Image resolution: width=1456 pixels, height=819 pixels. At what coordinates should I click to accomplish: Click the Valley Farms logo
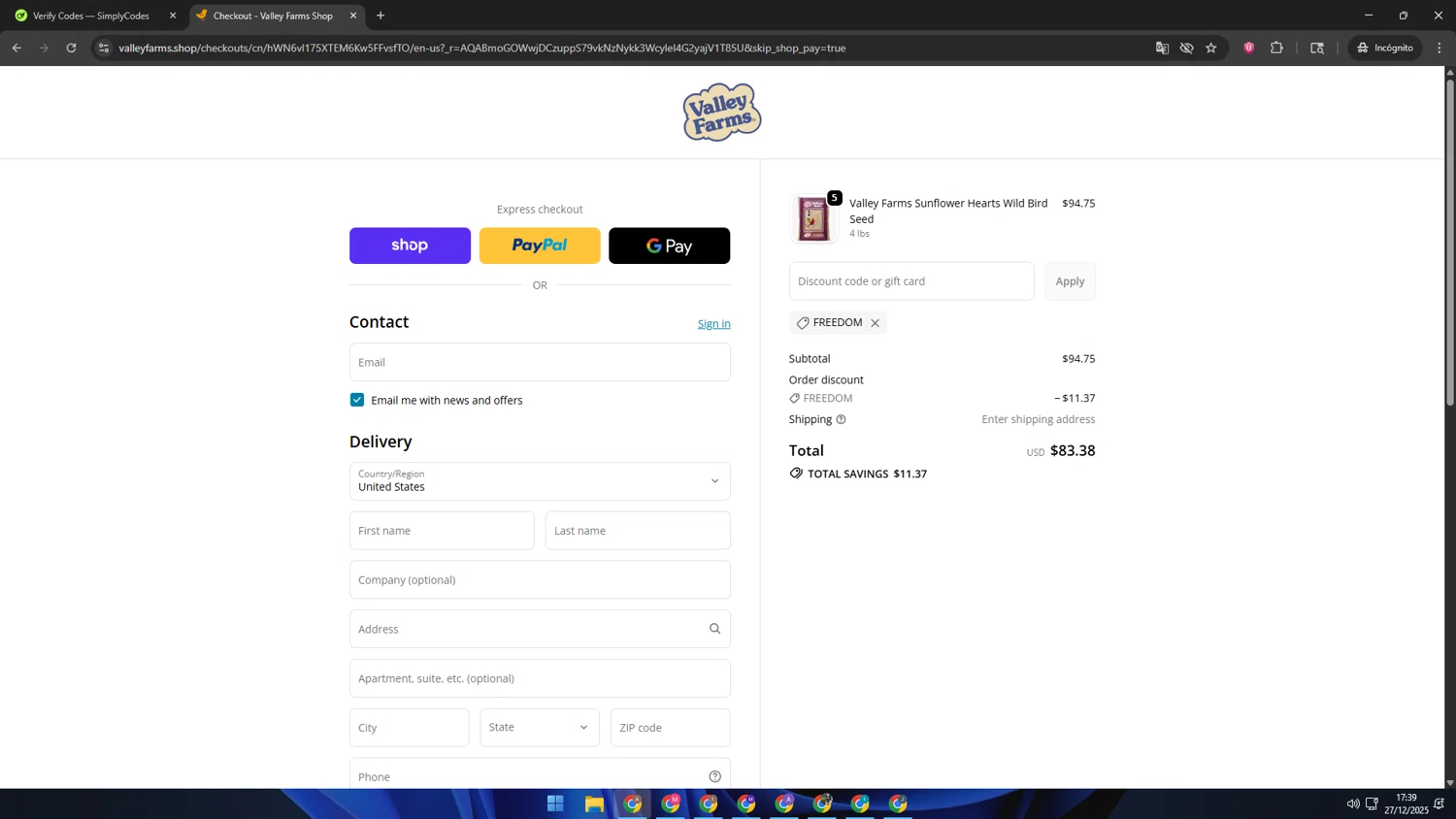click(x=722, y=113)
